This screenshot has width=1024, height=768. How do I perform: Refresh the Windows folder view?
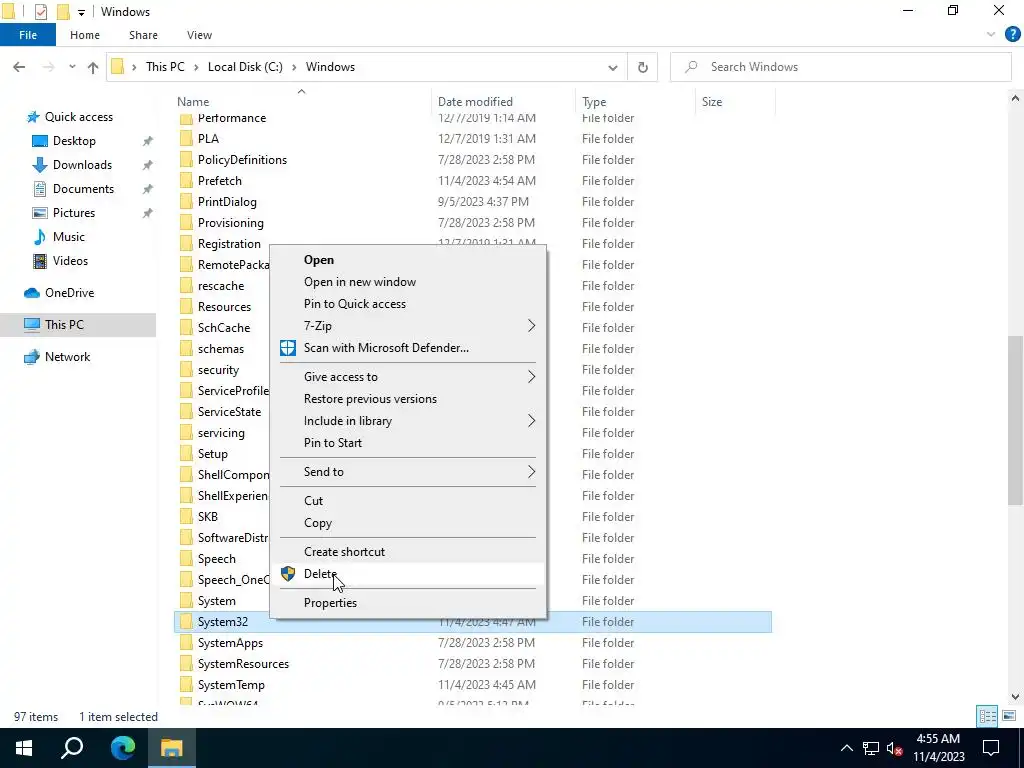(643, 67)
